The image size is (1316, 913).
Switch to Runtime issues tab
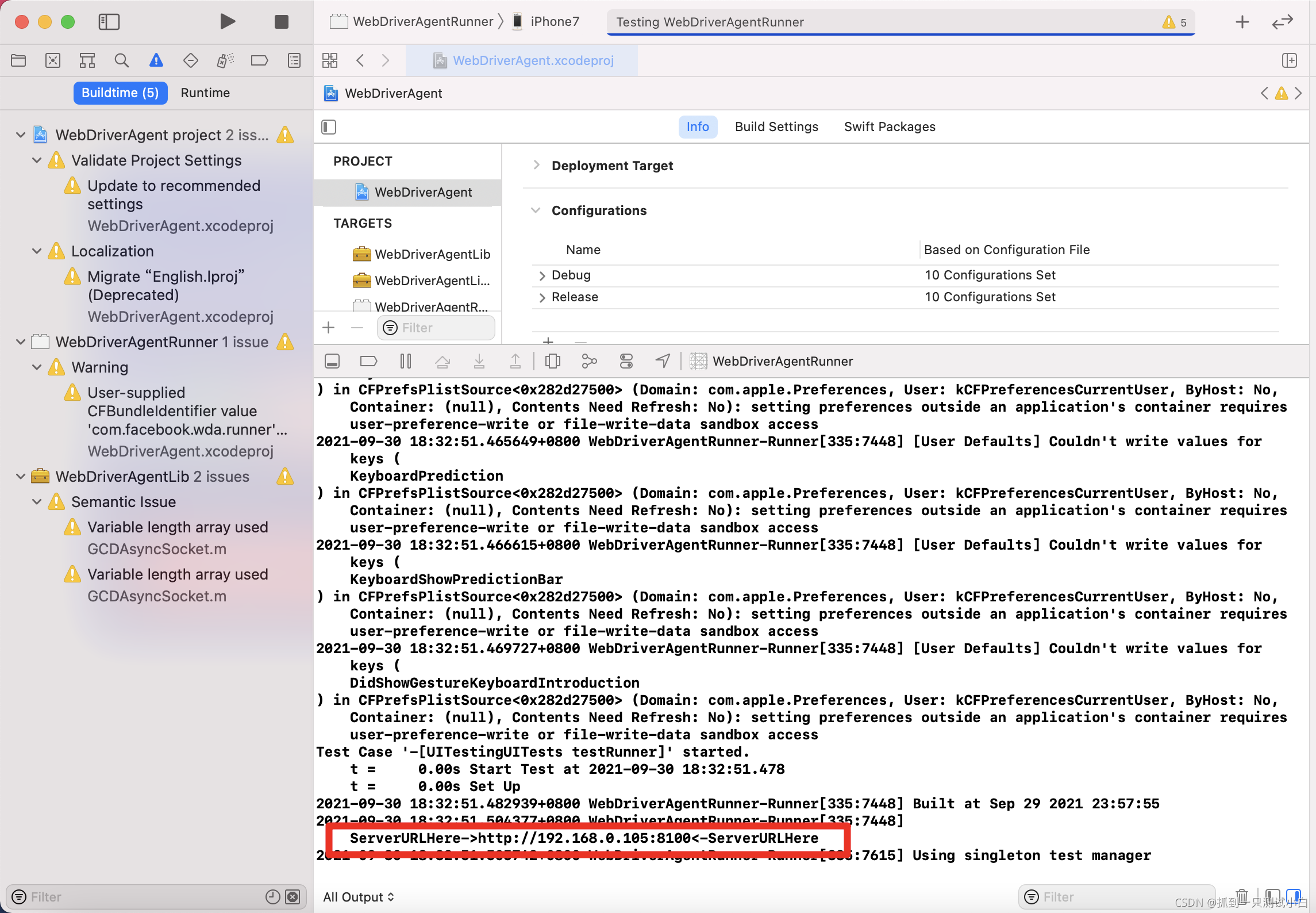coord(205,93)
